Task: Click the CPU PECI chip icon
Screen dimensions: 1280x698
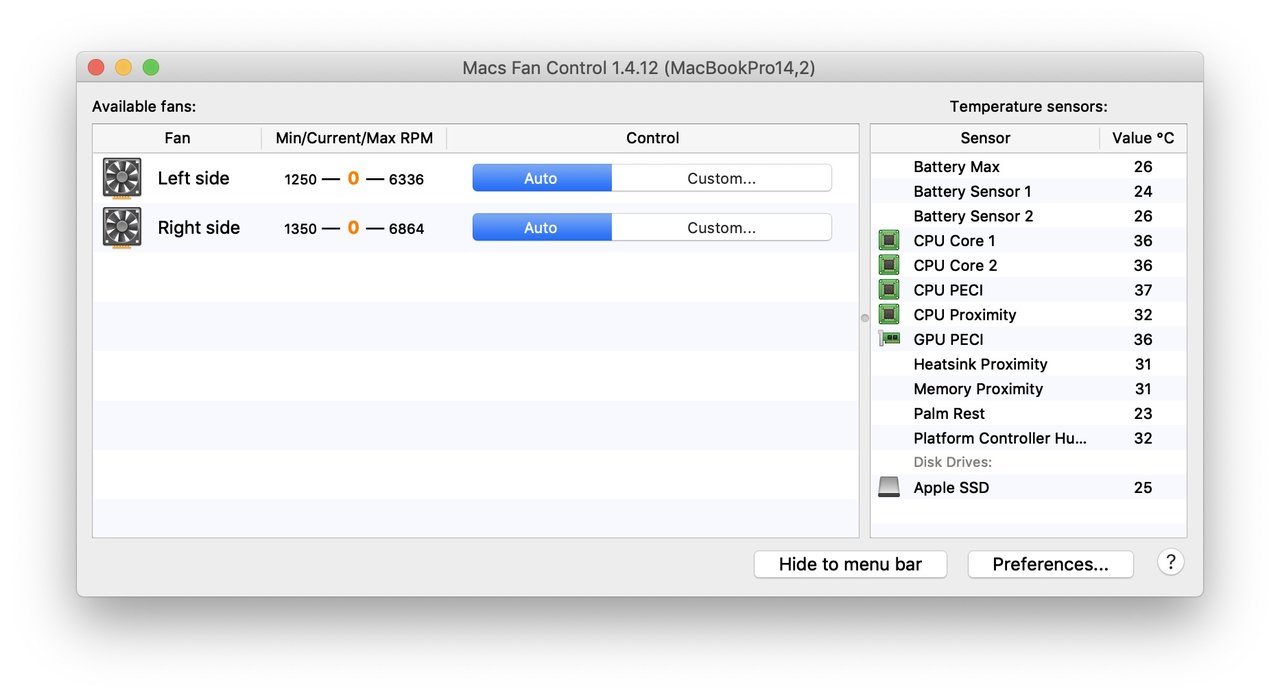Action: pyautogui.click(x=889, y=290)
